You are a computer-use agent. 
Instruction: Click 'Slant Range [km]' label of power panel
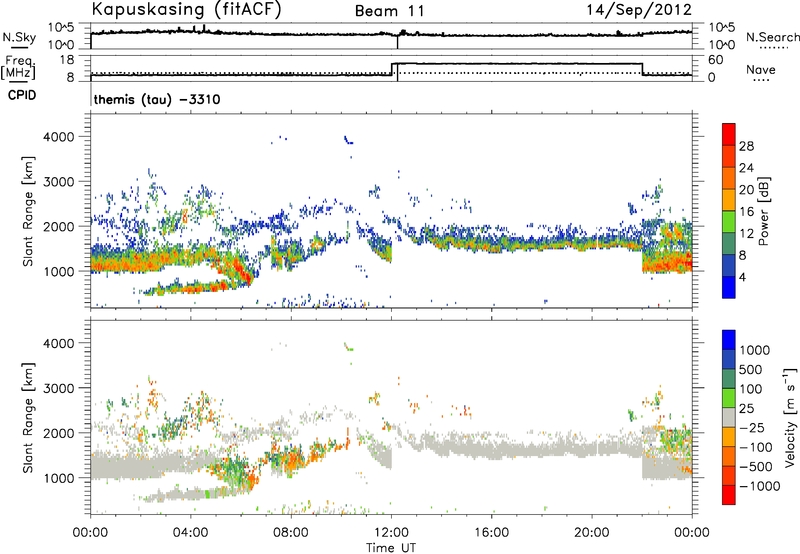coord(28,211)
